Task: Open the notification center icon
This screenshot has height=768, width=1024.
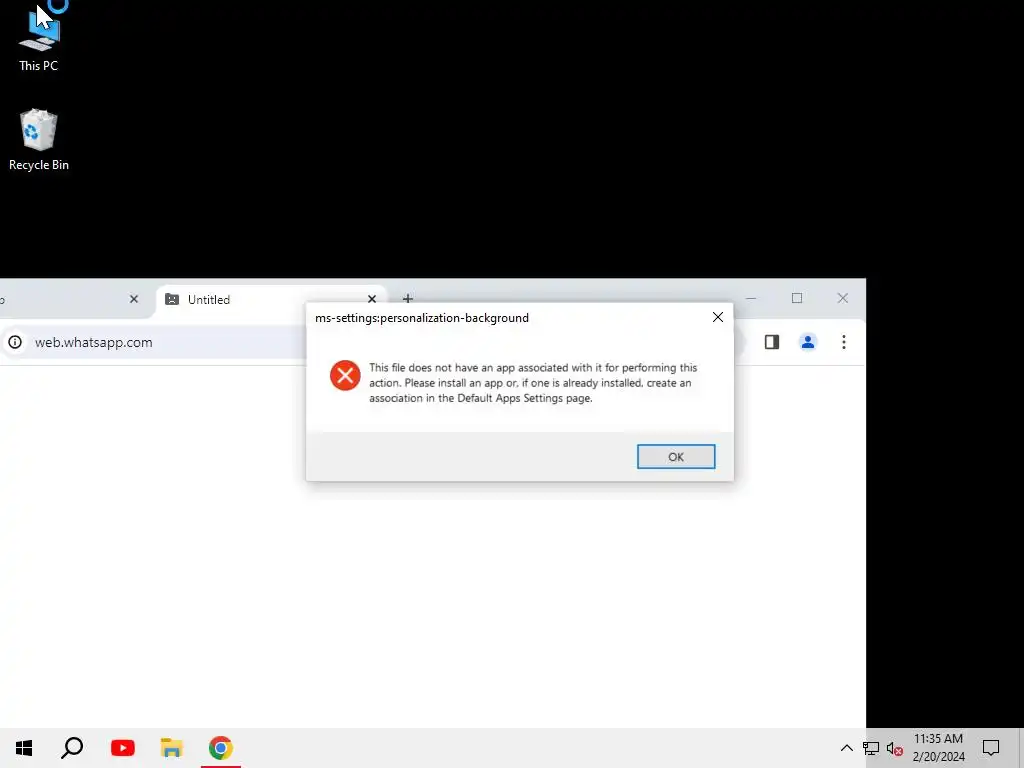Action: click(x=991, y=748)
